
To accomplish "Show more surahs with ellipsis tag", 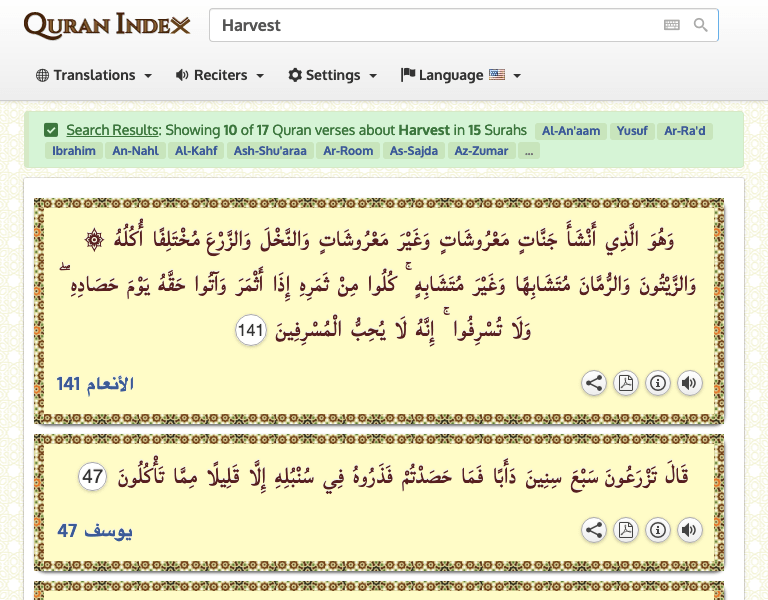I will (x=529, y=151).
